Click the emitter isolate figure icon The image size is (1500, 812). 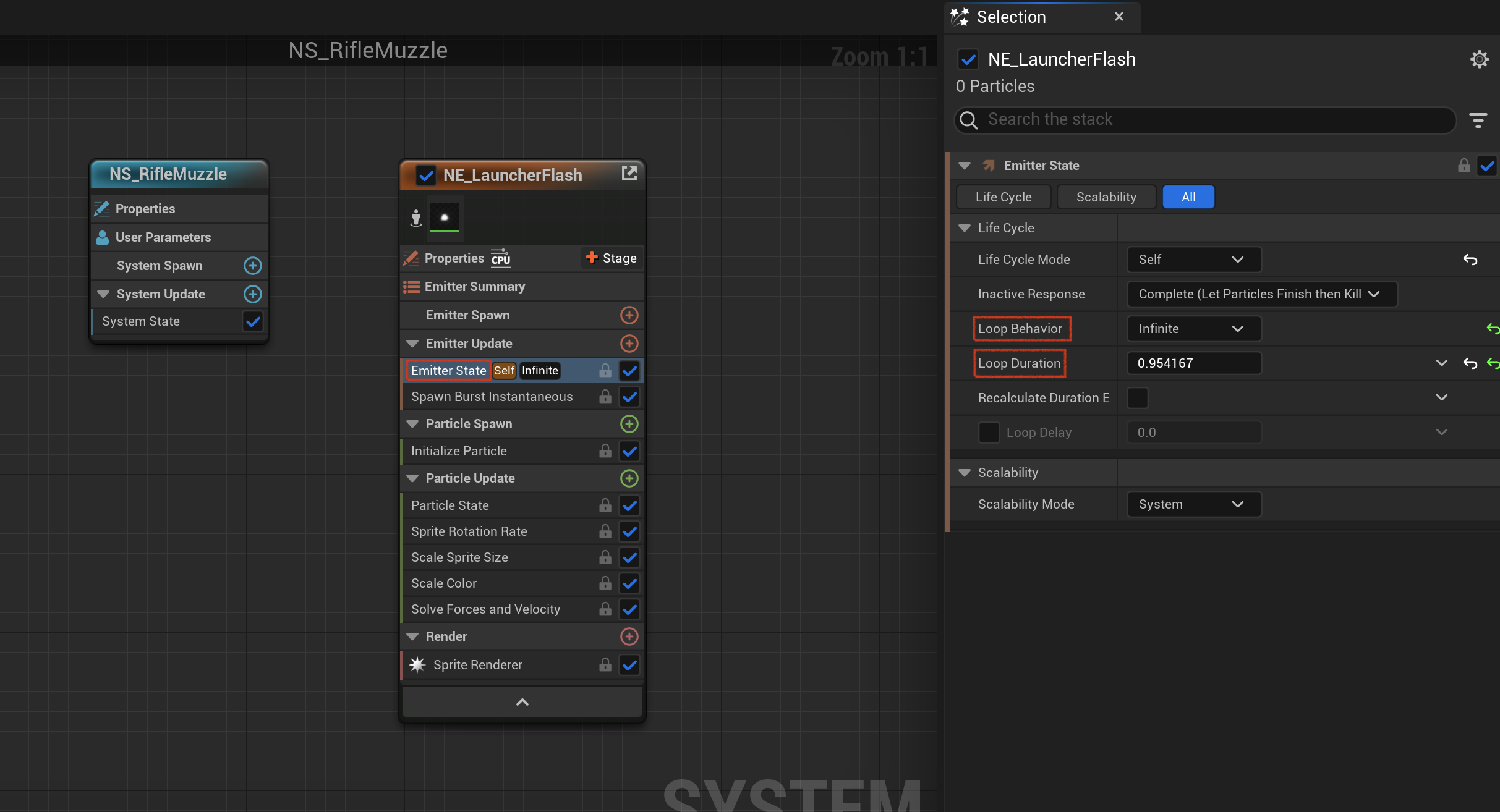416,218
